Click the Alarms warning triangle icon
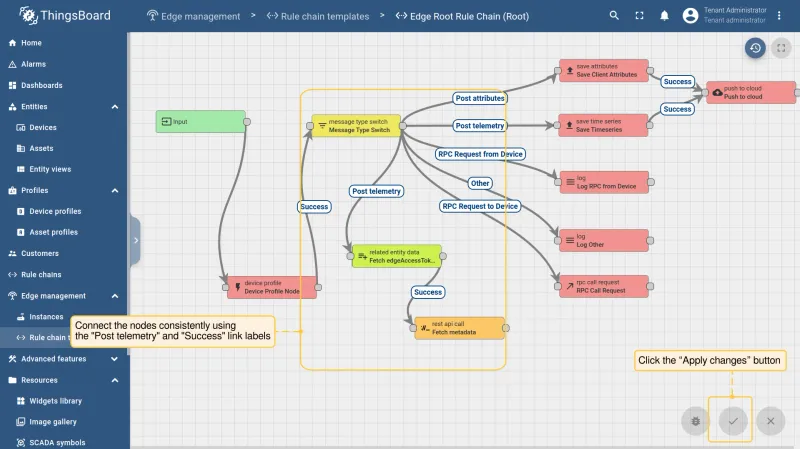800x449 pixels. [12, 64]
